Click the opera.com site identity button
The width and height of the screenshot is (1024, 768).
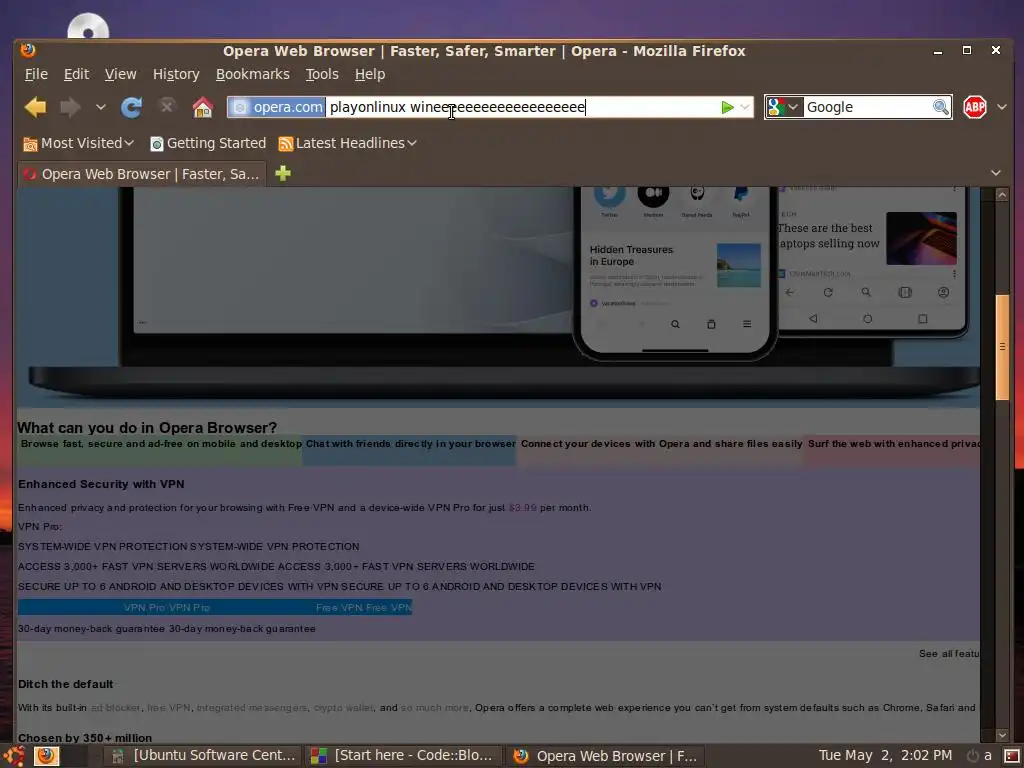pos(278,107)
